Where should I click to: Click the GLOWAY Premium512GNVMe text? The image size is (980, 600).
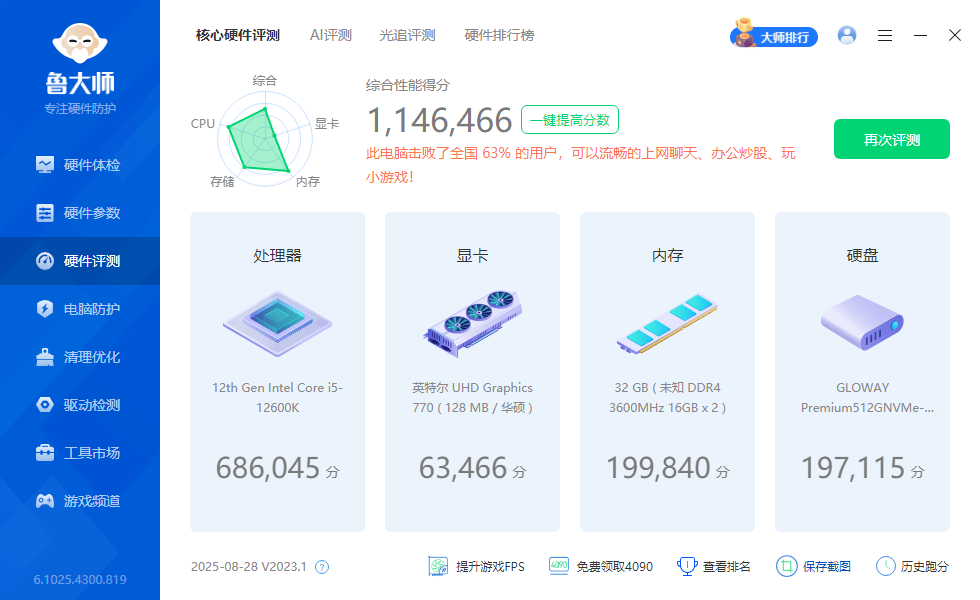[x=868, y=398]
